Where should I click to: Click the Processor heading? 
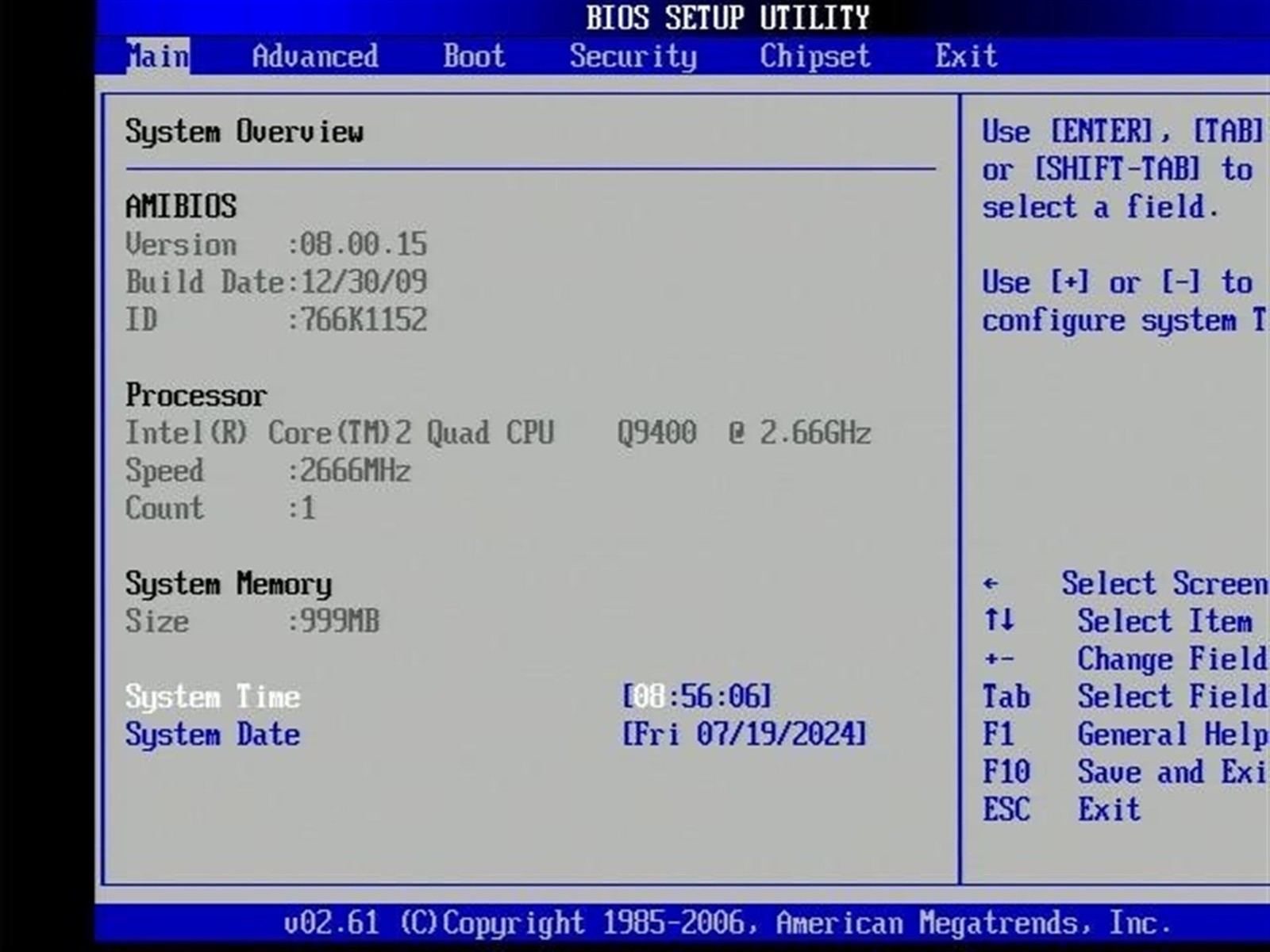[x=196, y=395]
